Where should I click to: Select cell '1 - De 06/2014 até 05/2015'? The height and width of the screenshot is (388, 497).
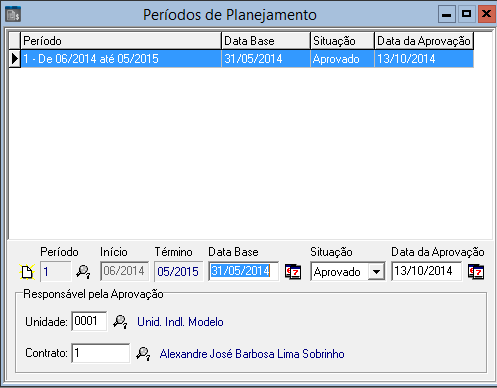point(121,59)
